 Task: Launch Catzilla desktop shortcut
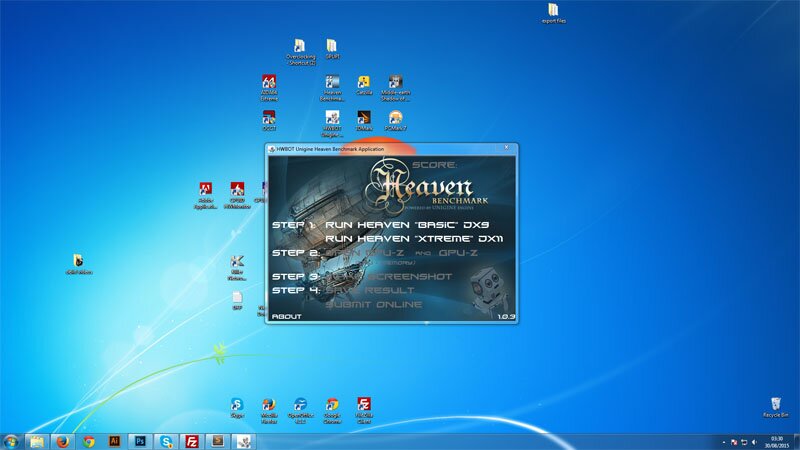[x=364, y=85]
